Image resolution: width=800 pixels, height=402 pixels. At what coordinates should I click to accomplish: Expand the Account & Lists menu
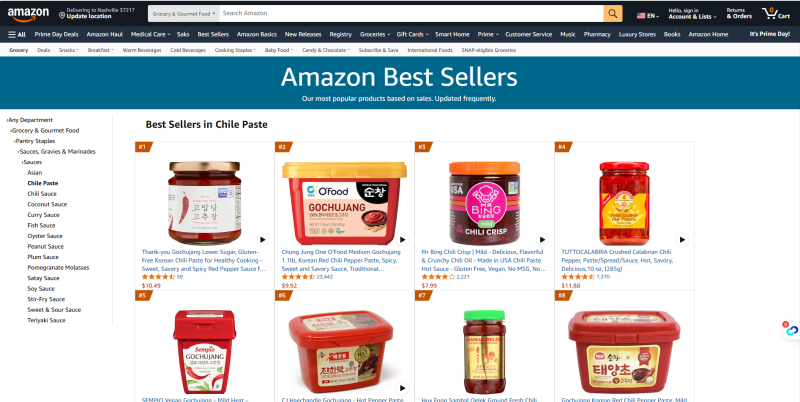point(692,14)
